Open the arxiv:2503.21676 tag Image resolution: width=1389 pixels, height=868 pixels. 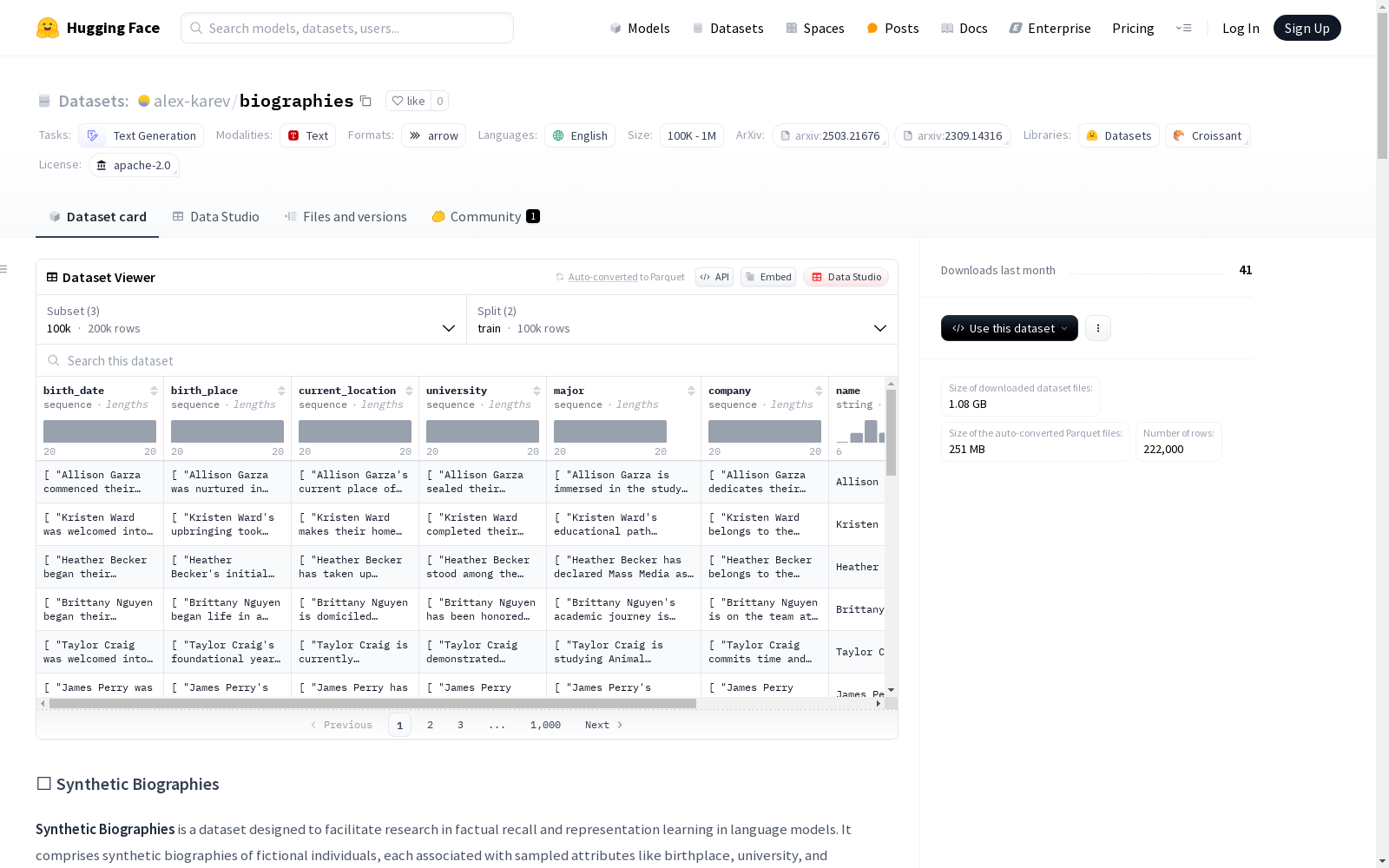(x=830, y=135)
